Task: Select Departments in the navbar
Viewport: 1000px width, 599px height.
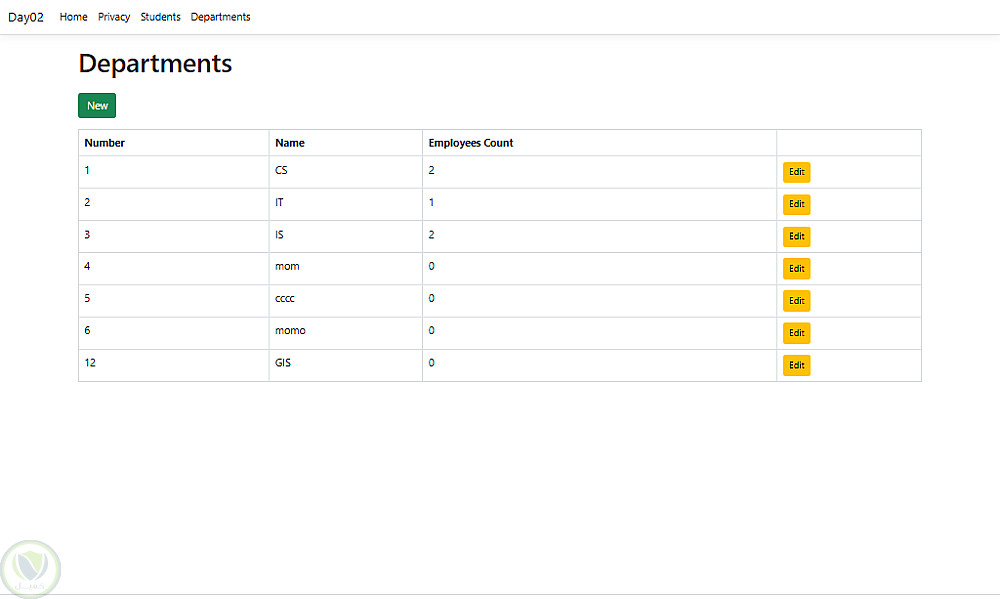Action: point(220,17)
